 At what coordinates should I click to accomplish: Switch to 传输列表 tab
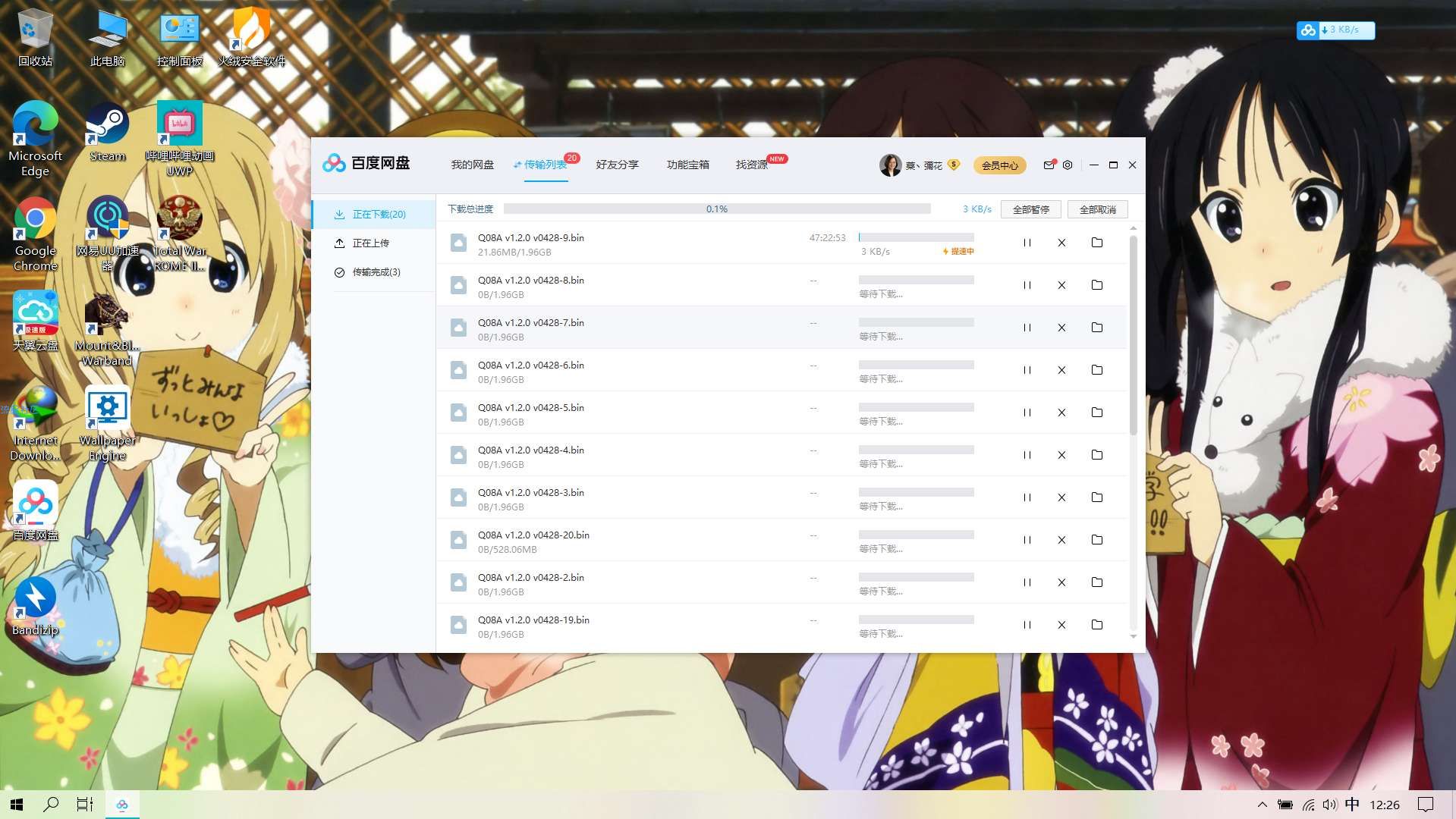[x=545, y=165]
